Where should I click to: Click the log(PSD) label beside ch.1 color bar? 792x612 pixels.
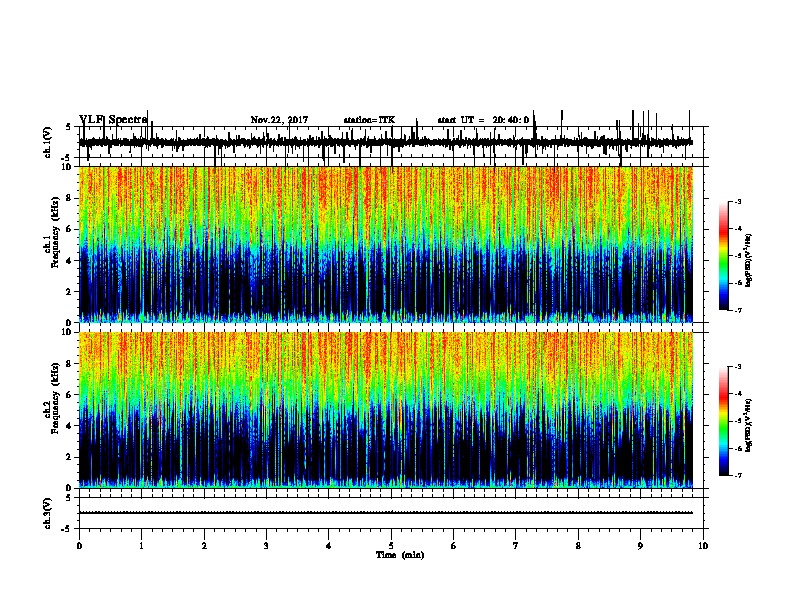(x=749, y=260)
